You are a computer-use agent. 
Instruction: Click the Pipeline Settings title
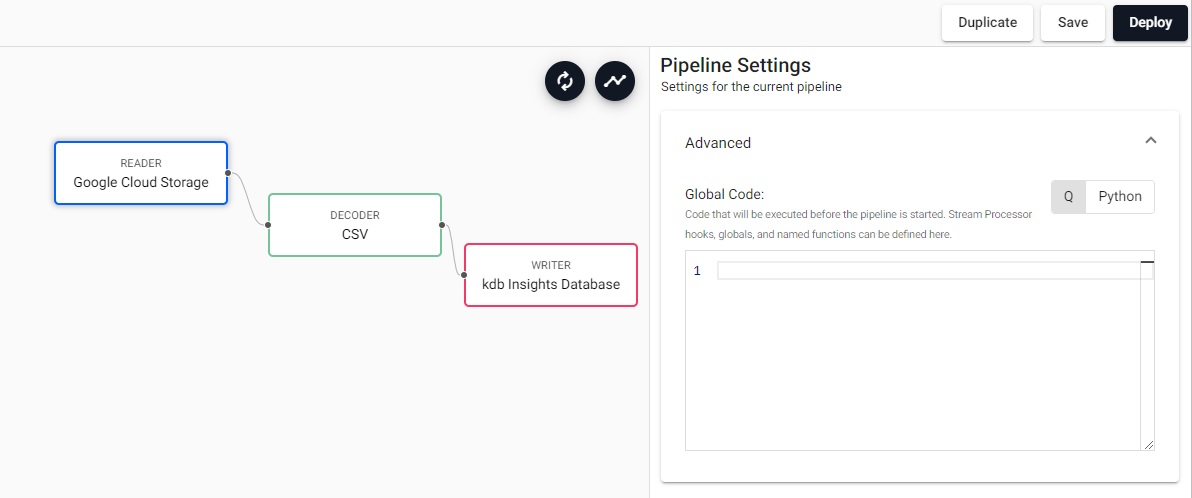(735, 65)
